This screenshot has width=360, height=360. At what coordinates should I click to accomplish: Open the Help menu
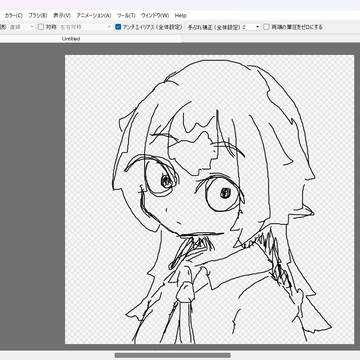pyautogui.click(x=180, y=16)
